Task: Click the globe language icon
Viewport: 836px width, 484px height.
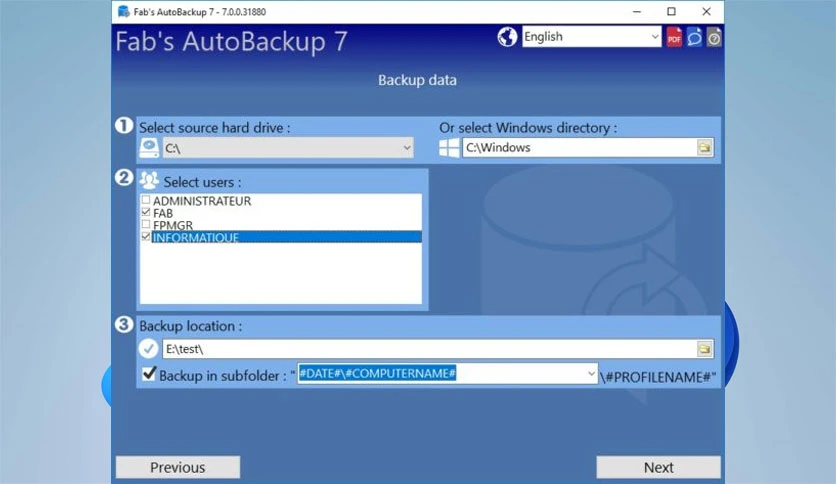Action: pos(507,37)
